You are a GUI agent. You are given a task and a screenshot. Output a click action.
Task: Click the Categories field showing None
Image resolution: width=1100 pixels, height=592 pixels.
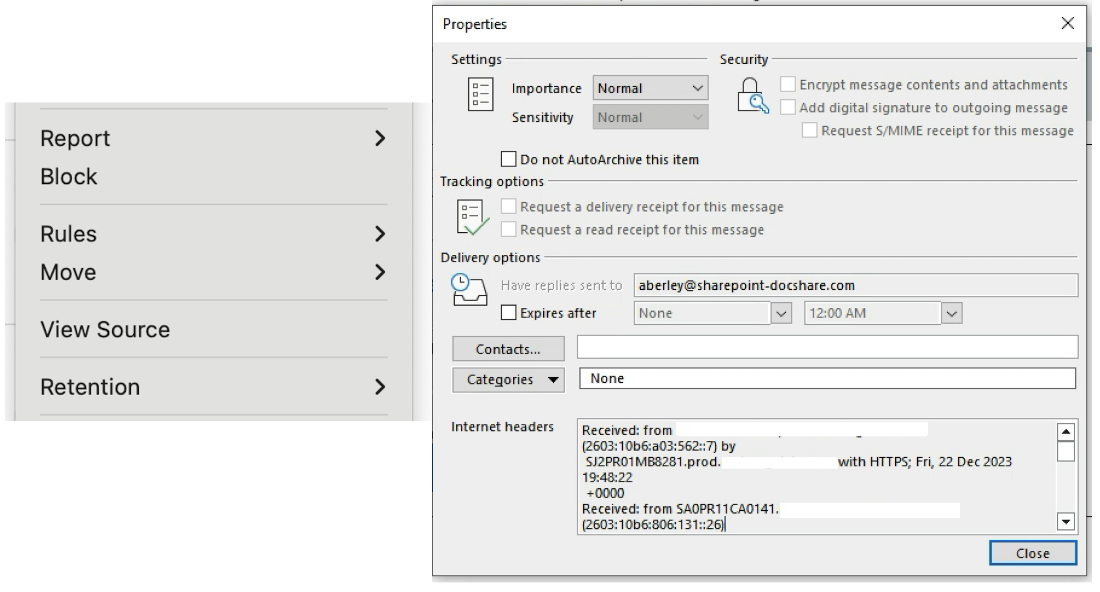click(828, 379)
